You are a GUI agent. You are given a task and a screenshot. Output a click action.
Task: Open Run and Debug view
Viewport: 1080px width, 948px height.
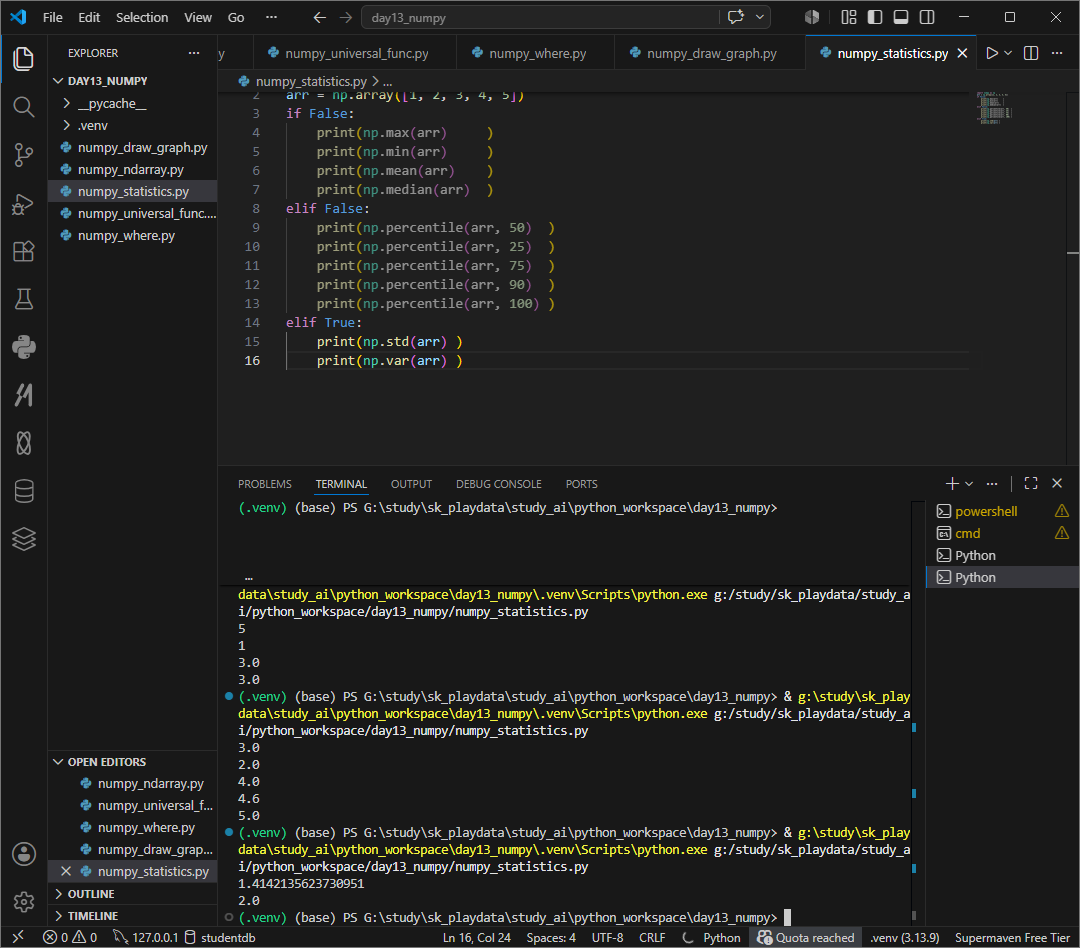(23, 203)
